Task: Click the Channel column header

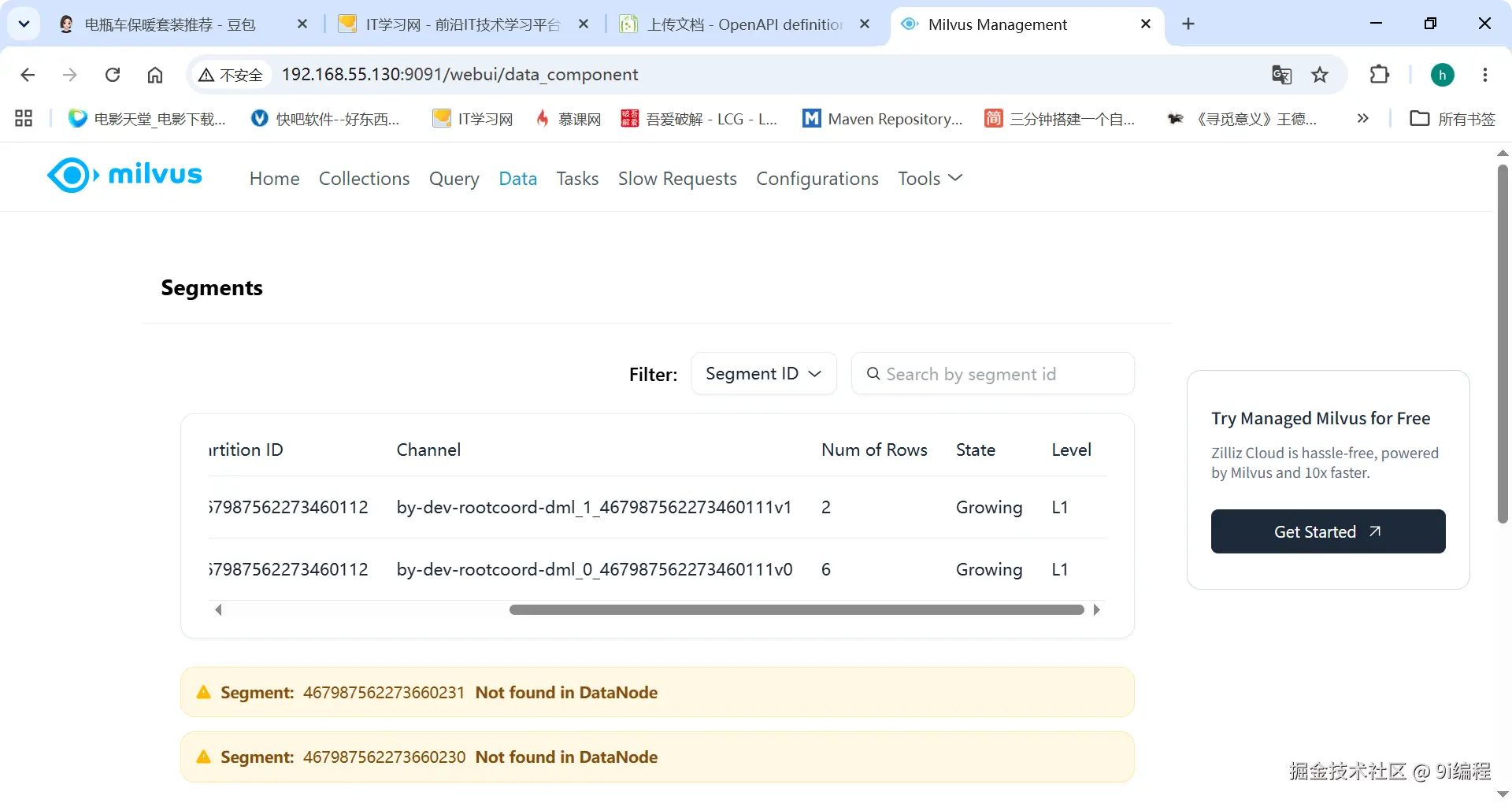Action: [428, 450]
